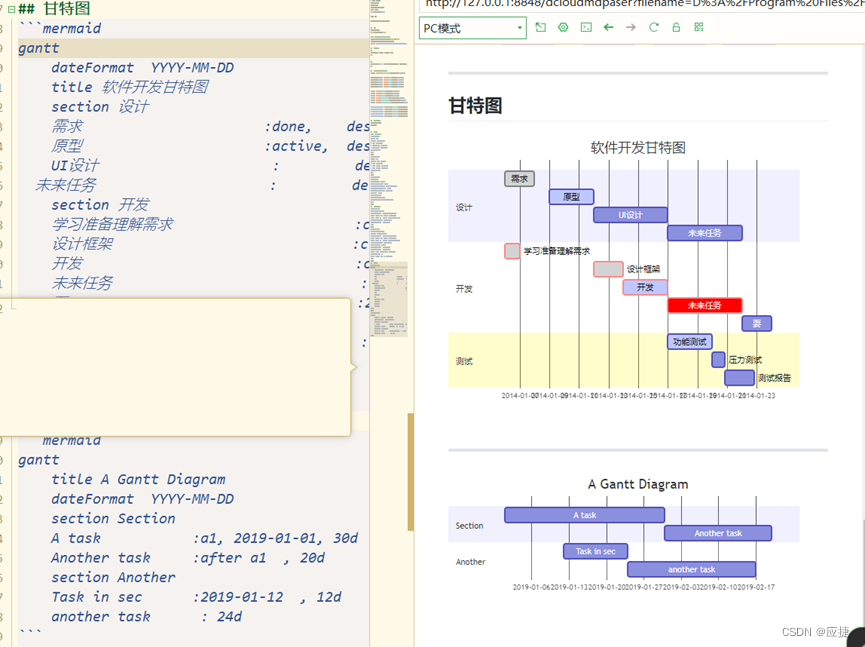Click the gray 需求 bar in the chart

pos(519,179)
